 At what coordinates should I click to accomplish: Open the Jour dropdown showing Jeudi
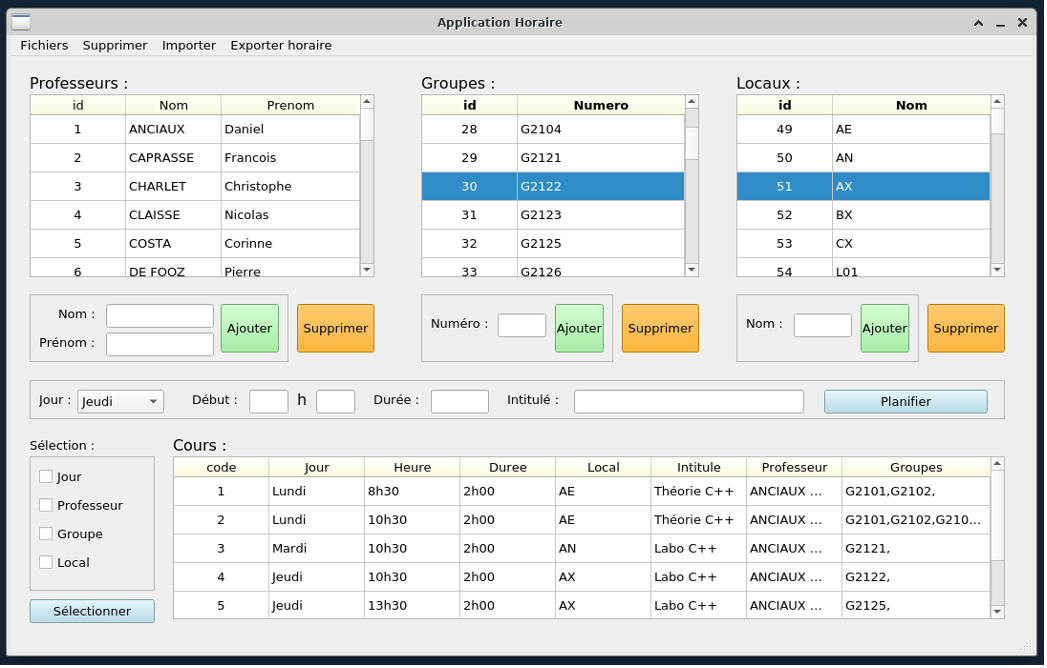pos(121,402)
